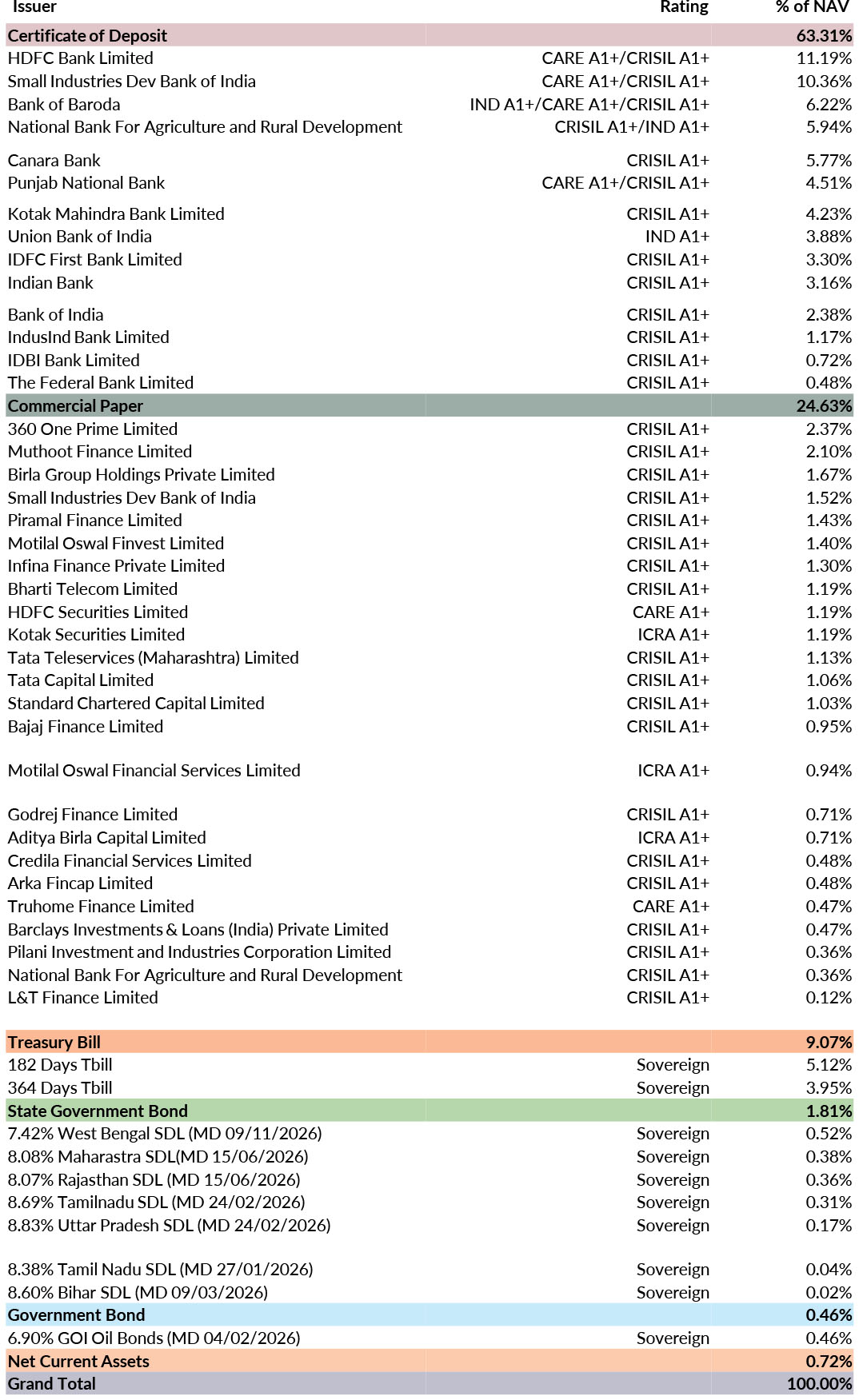The height and width of the screenshot is (1400, 859).
Task: Select the Bank of Baroda rating cell
Action: click(589, 105)
